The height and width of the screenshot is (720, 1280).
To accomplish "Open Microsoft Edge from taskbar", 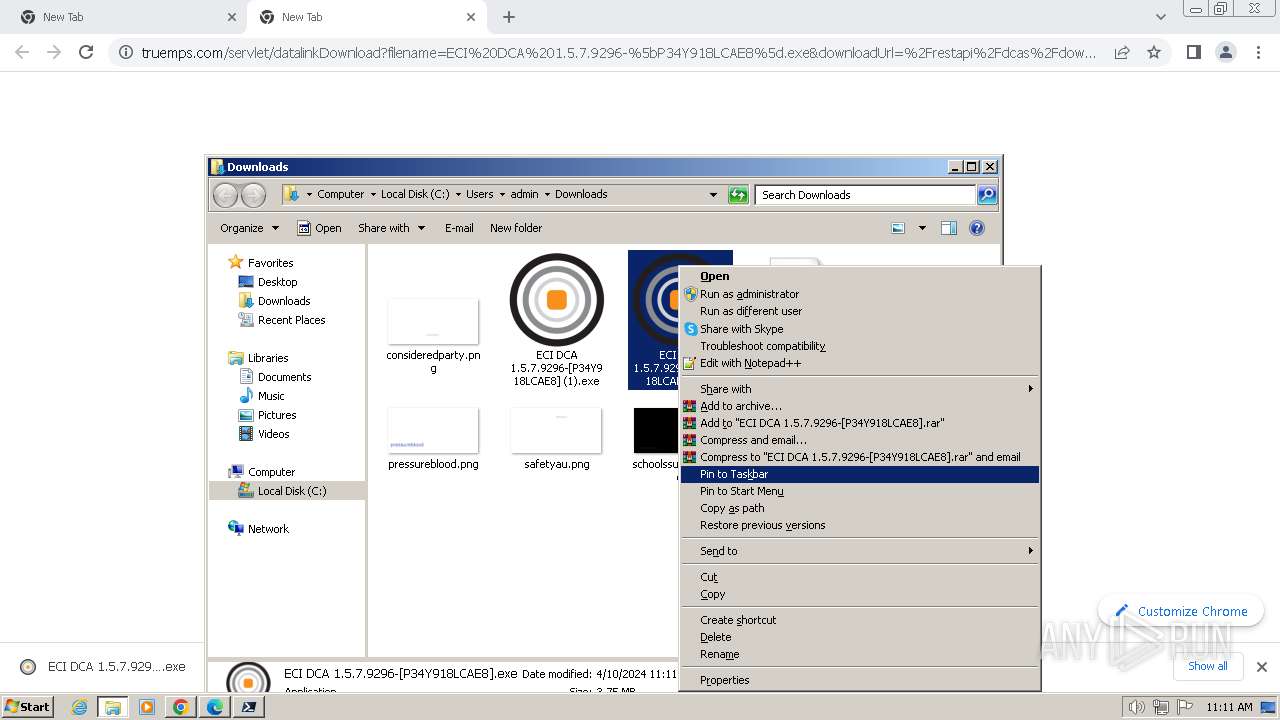I will (x=215, y=707).
